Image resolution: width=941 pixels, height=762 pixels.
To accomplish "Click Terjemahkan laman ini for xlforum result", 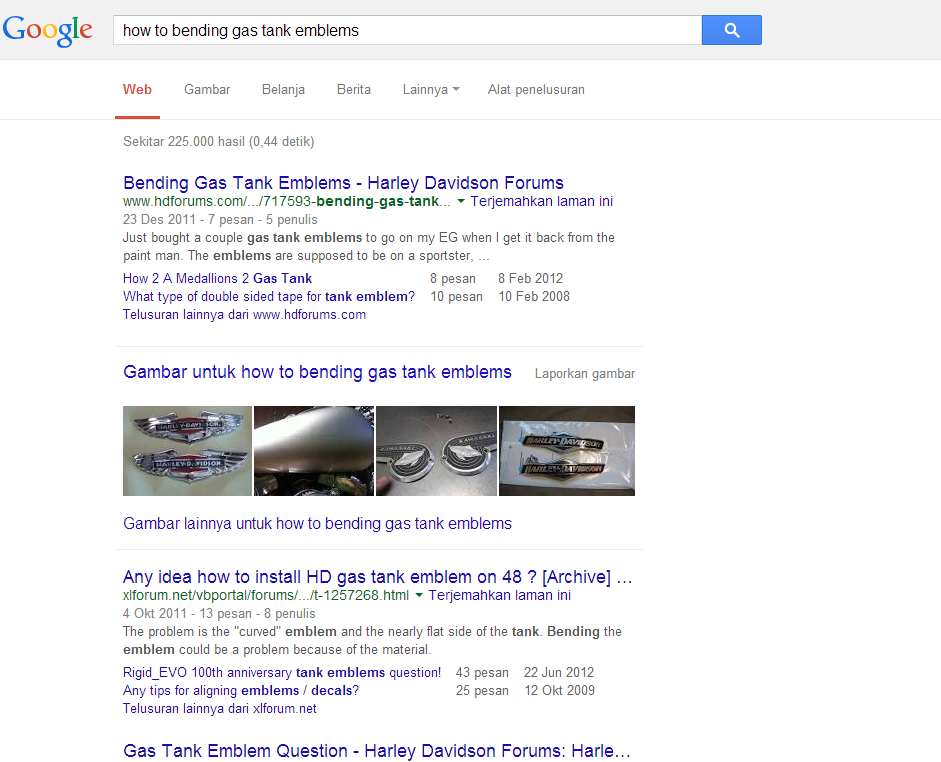I will tap(499, 595).
